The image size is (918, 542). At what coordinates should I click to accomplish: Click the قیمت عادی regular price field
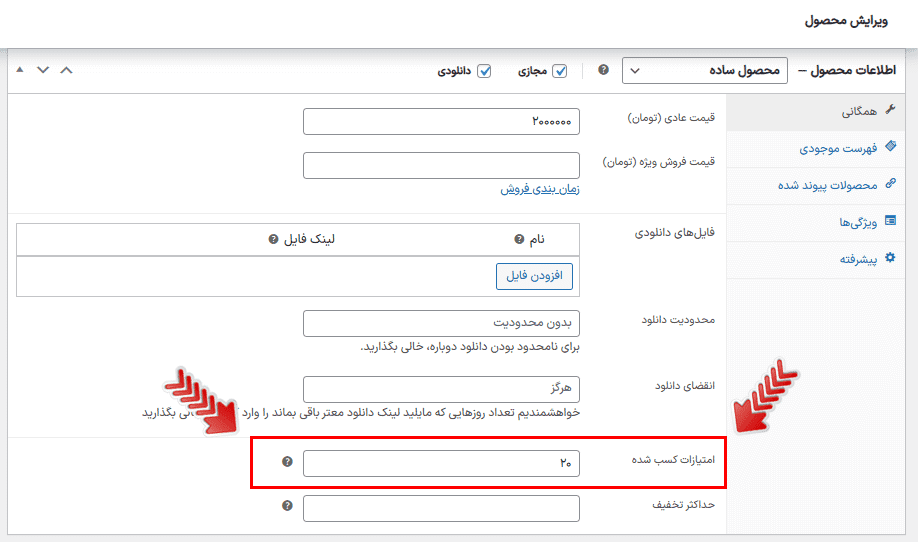pyautogui.click(x=441, y=121)
